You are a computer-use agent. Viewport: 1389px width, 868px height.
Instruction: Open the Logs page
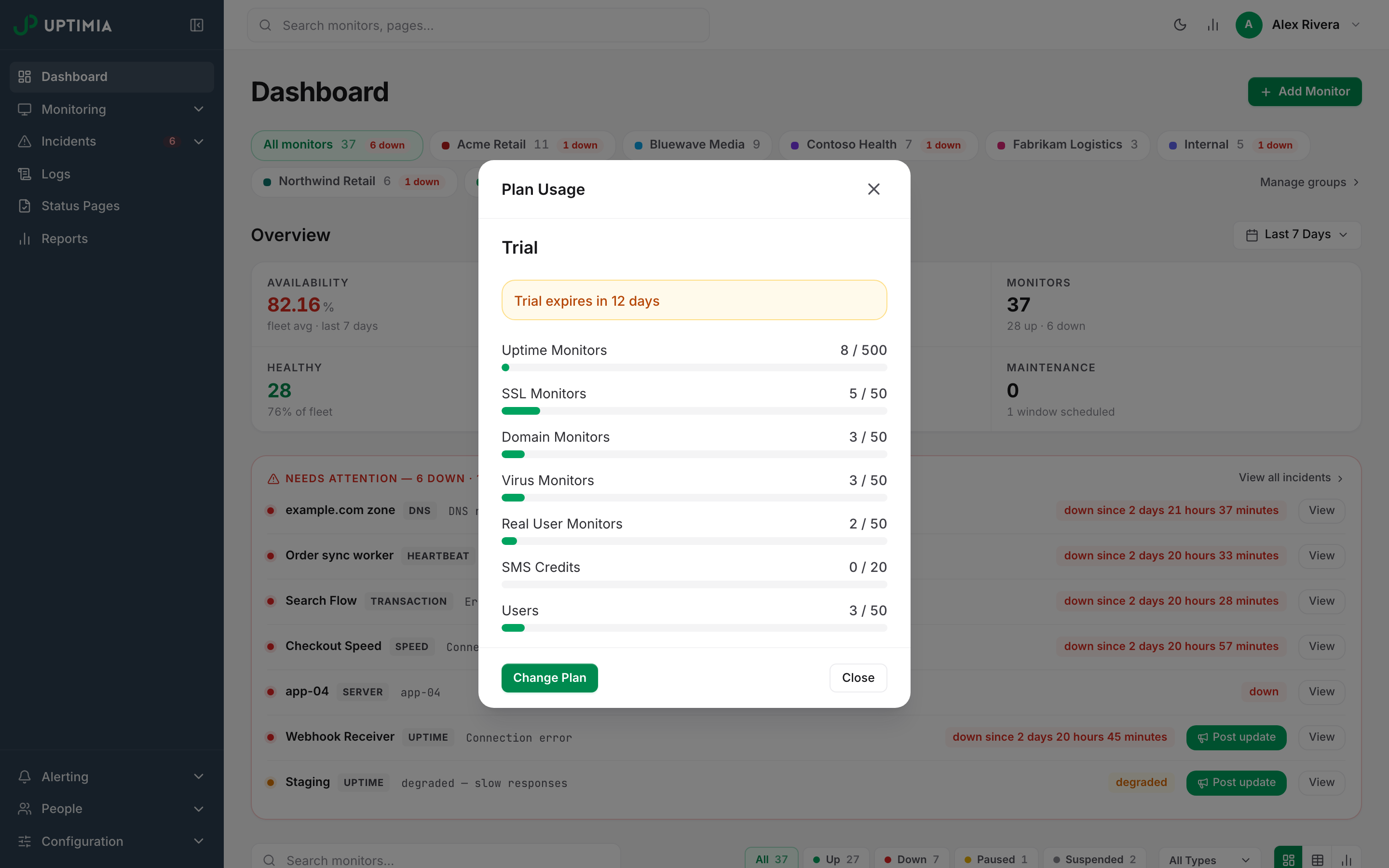[112, 174]
